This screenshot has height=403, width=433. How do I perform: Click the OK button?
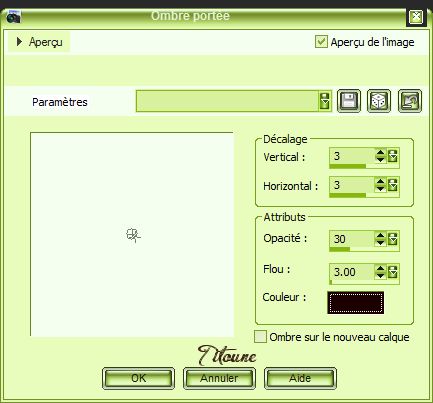138,378
